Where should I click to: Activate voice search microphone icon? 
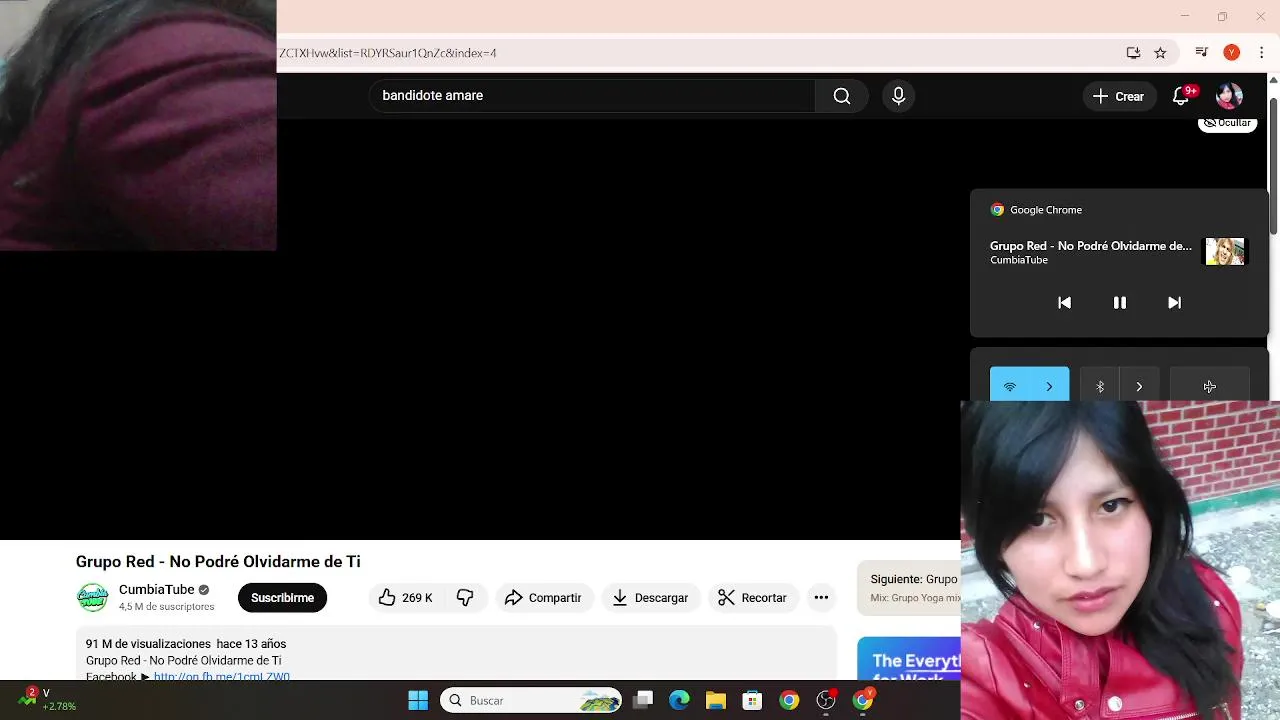(x=898, y=96)
